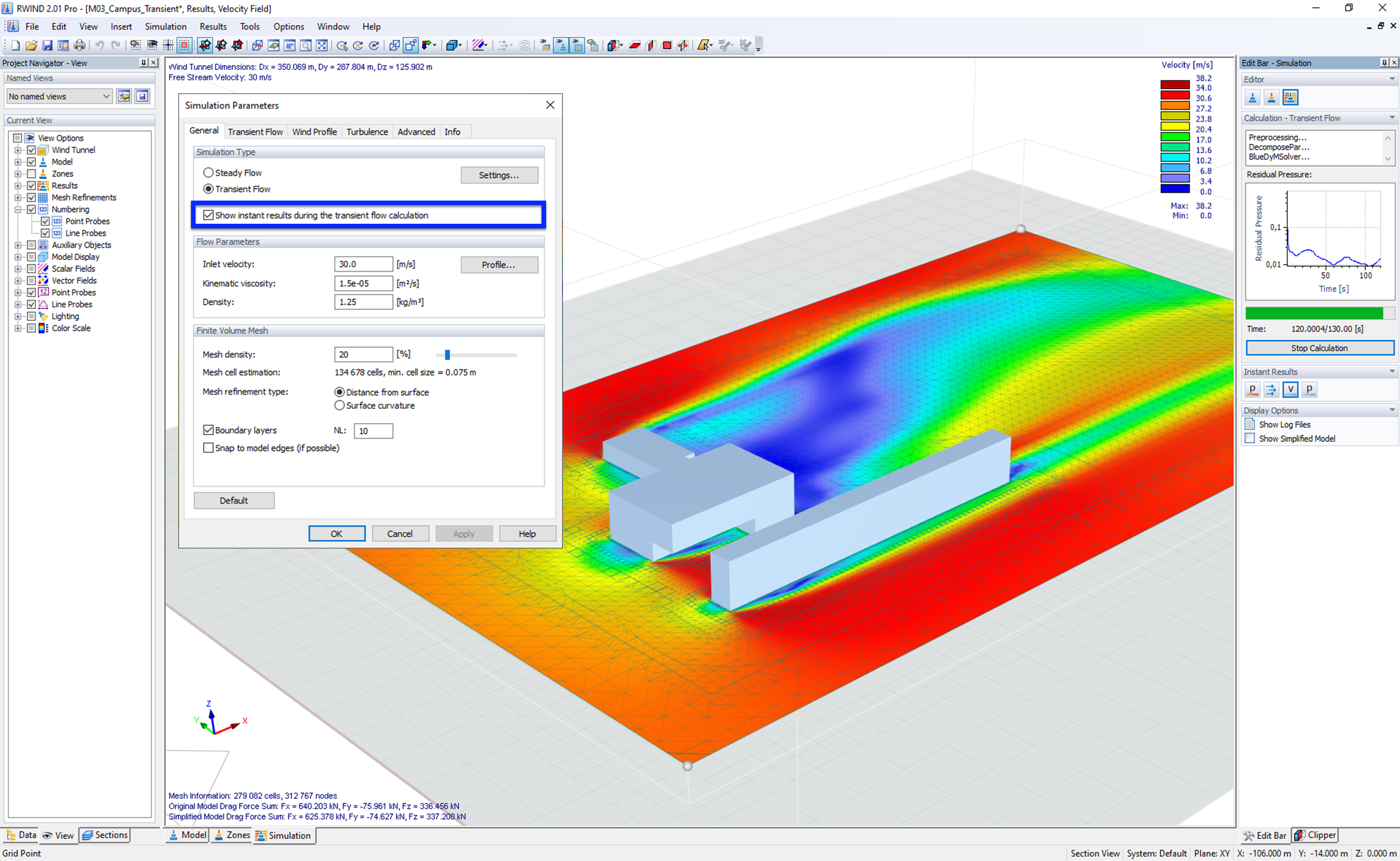Click the Profile button for inlet velocity
Viewport: 1400px width, 861px height.
point(497,264)
